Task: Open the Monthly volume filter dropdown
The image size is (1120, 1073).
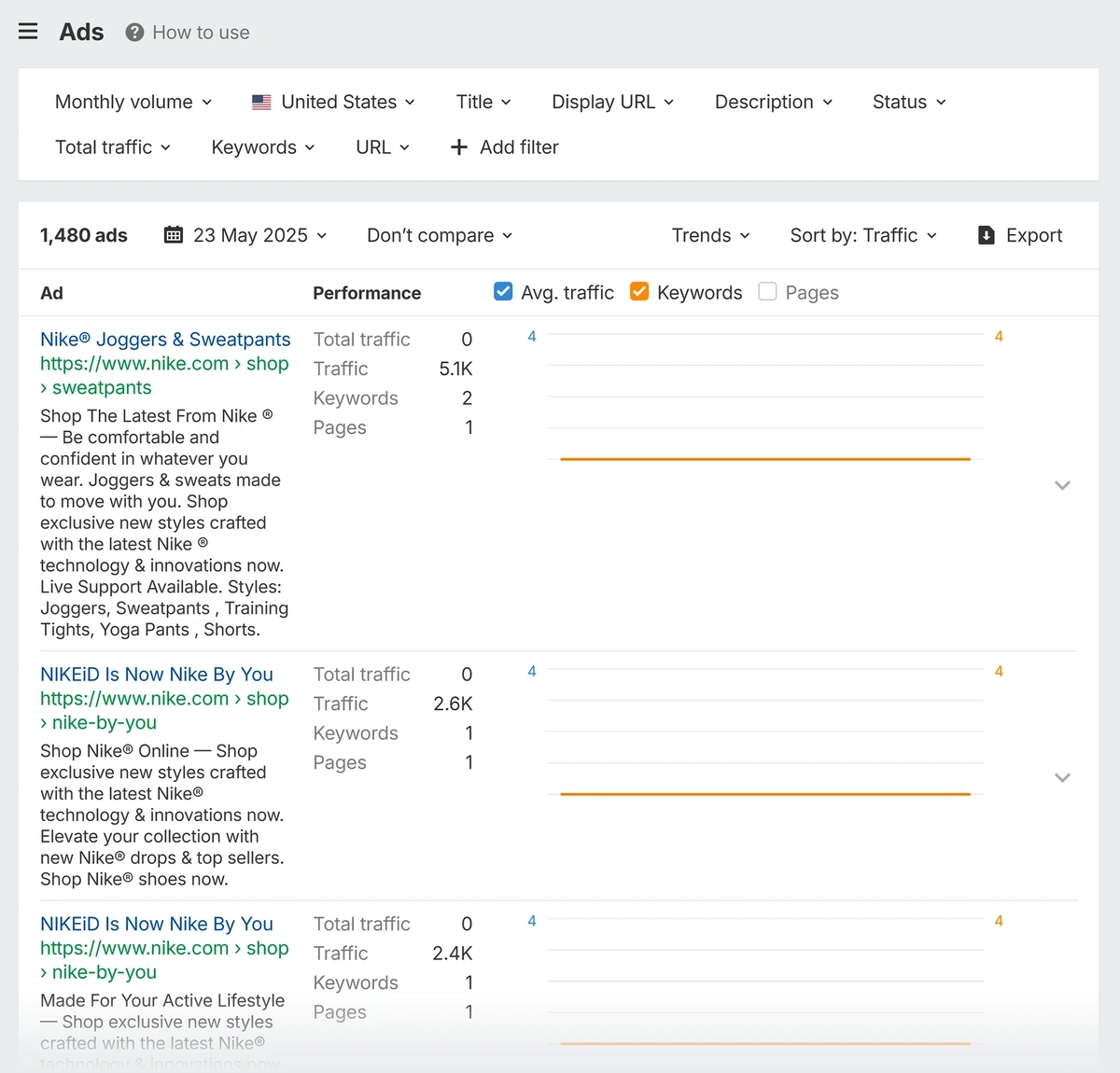Action: pyautogui.click(x=133, y=102)
